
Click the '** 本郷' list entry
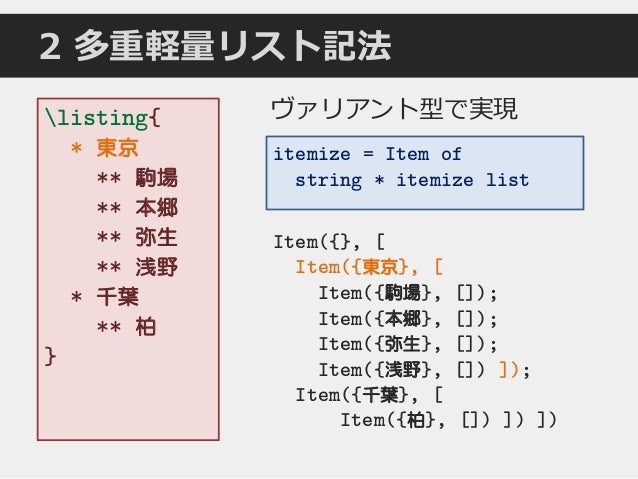coord(137,208)
